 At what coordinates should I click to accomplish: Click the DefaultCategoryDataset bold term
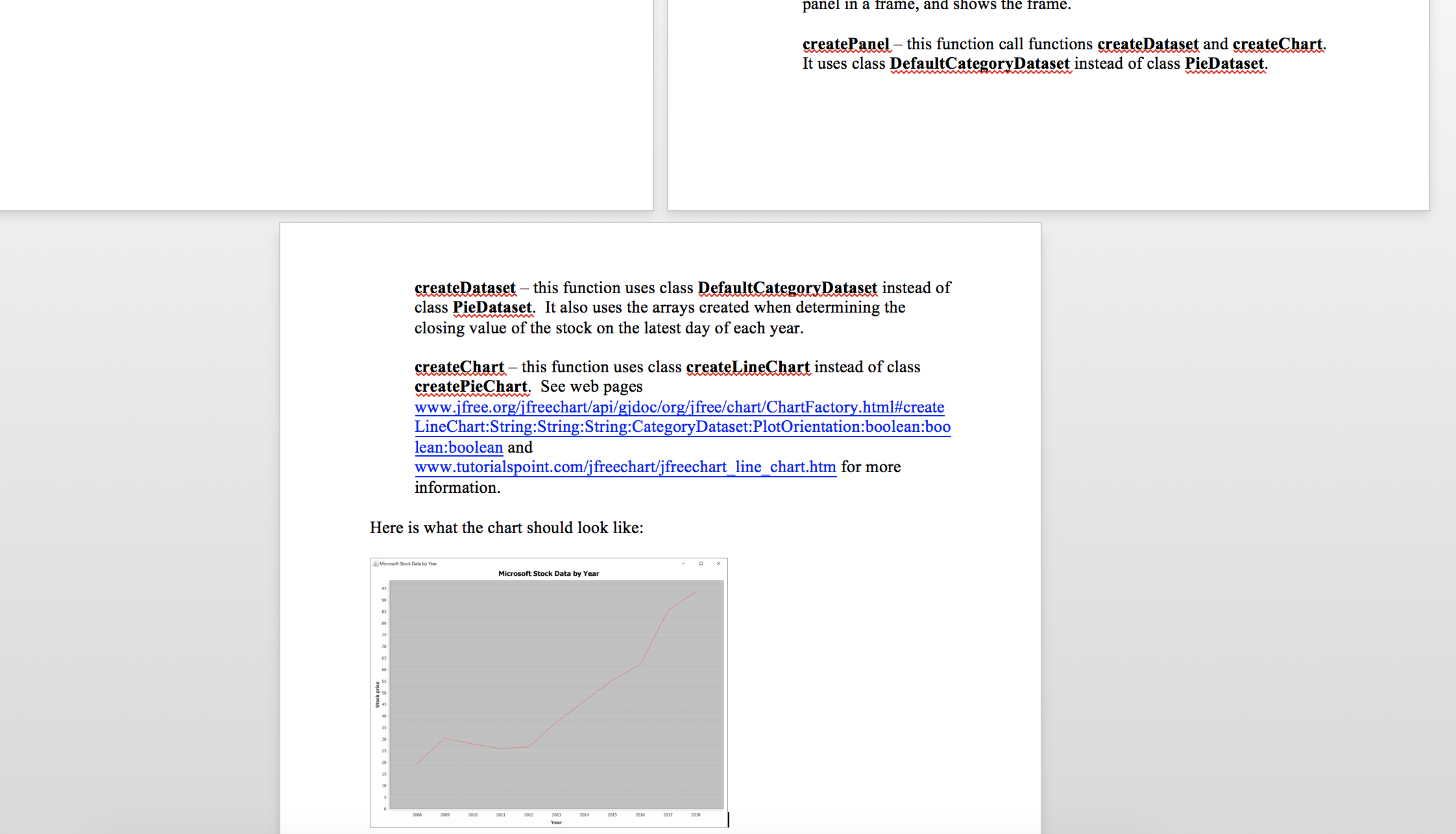(787, 287)
